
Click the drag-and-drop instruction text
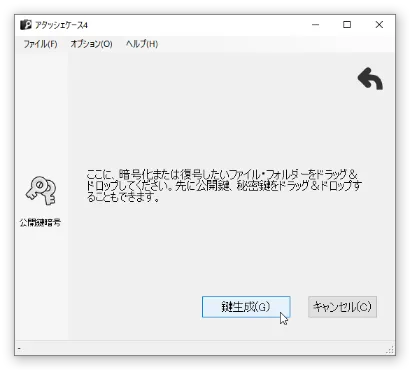pos(224,186)
